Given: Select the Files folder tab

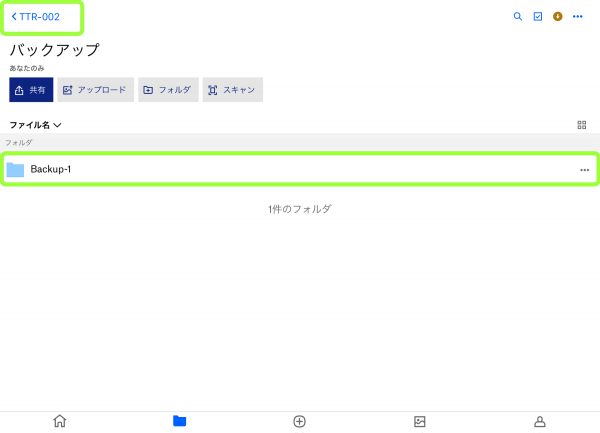Looking at the screenshot, I should click(x=179, y=421).
